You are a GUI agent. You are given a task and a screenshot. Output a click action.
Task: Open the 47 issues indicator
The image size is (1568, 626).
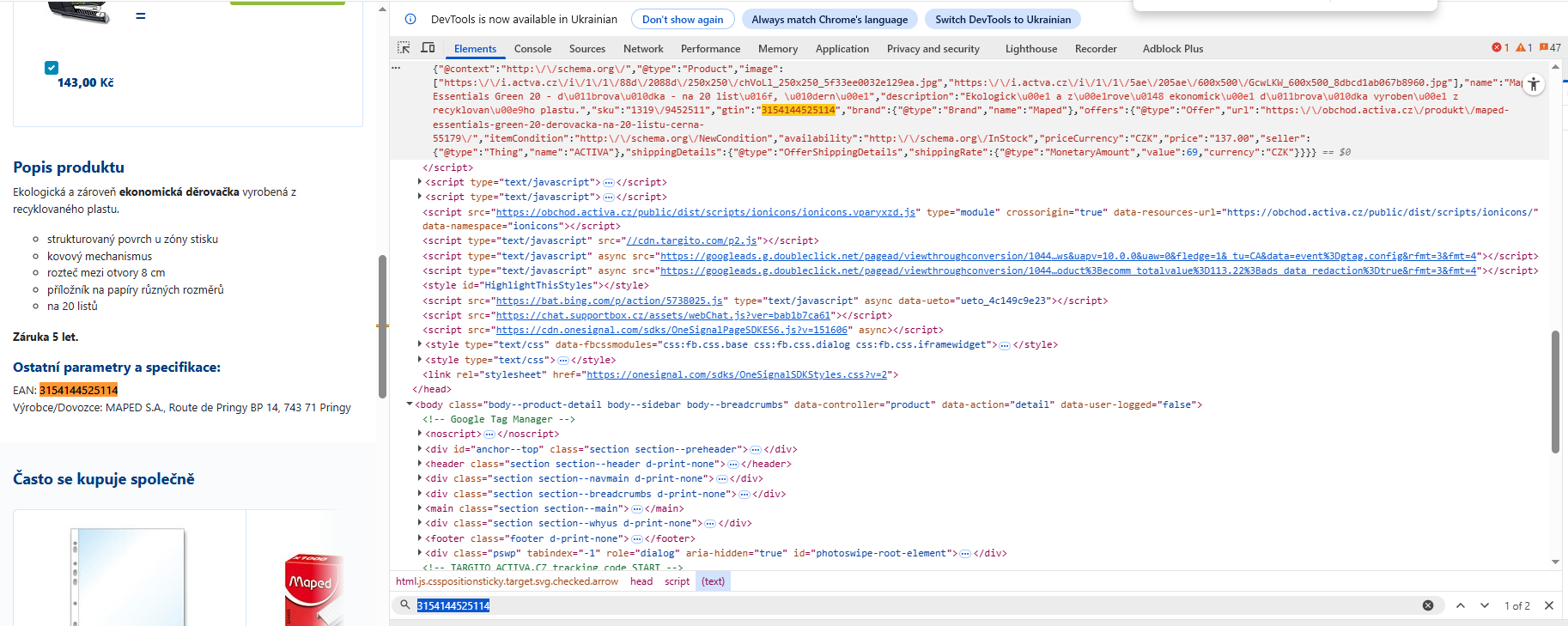click(x=1550, y=48)
